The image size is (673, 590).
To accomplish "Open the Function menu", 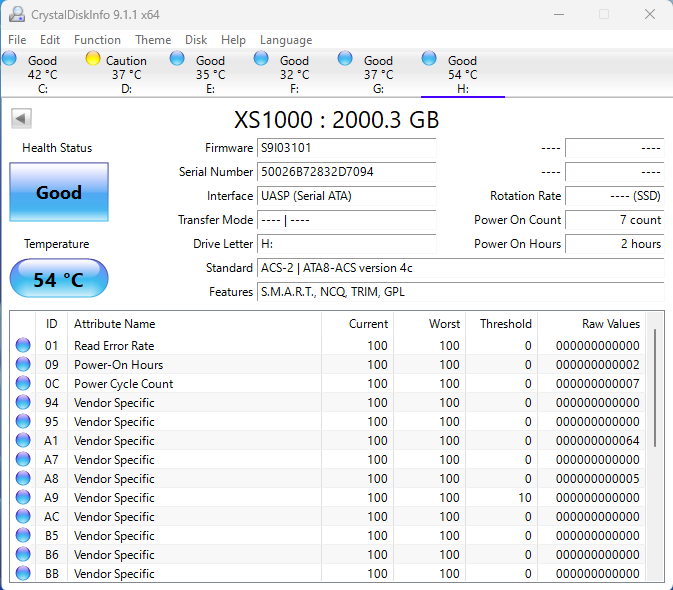I will 98,40.
